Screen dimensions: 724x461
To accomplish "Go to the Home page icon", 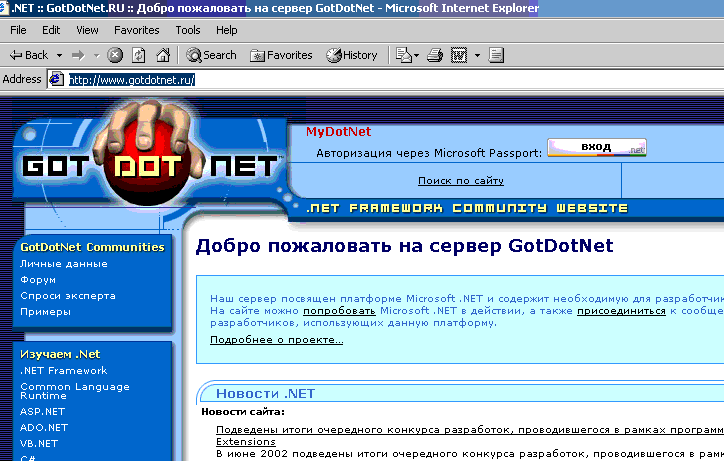I will click(161, 55).
